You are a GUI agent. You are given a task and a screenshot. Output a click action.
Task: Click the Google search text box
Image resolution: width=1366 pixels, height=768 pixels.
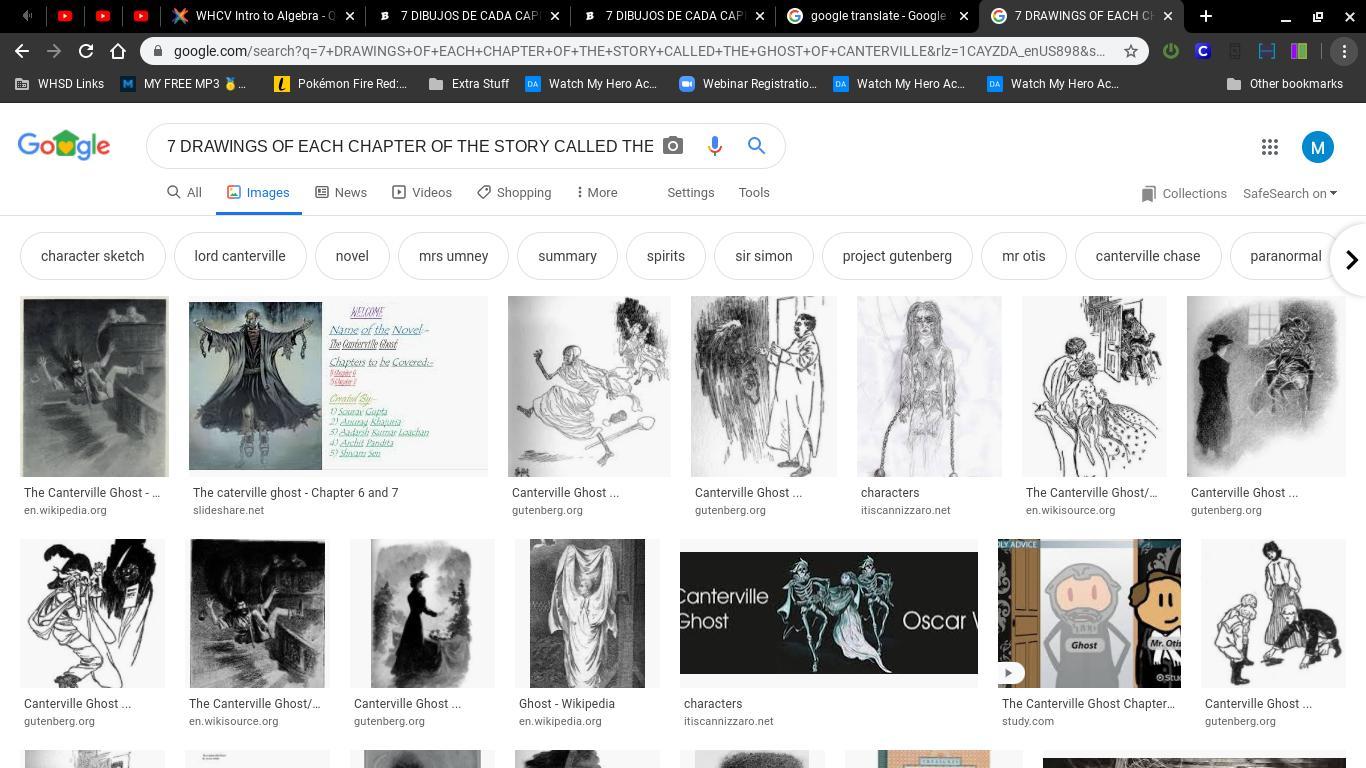click(410, 146)
